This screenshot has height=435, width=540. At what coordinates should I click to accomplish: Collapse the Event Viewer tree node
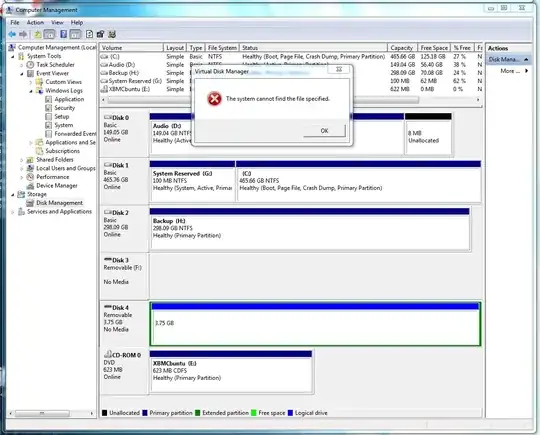[x=22, y=73]
